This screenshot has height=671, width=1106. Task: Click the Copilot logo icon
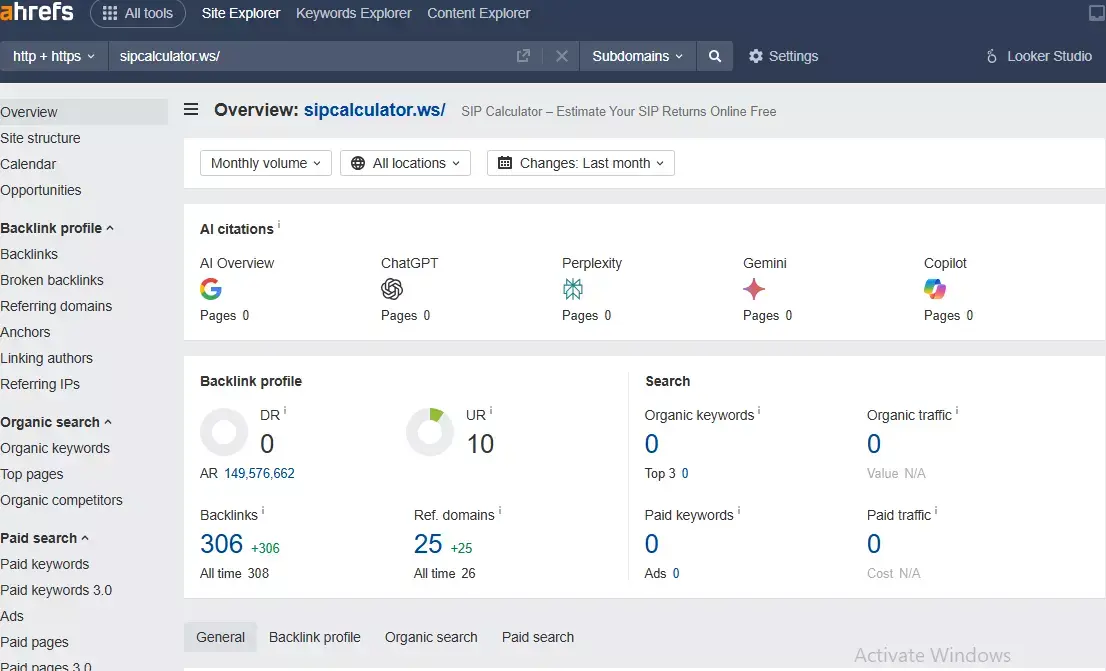(935, 289)
